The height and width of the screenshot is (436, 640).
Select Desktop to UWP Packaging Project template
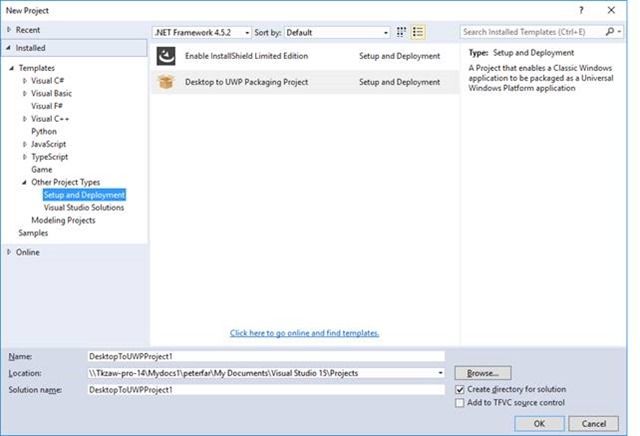[x=305, y=82]
